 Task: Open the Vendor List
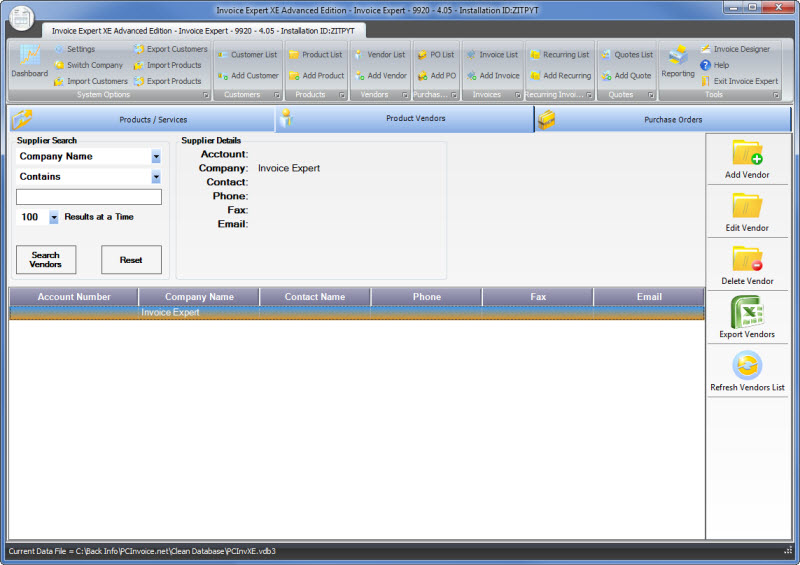pos(380,55)
